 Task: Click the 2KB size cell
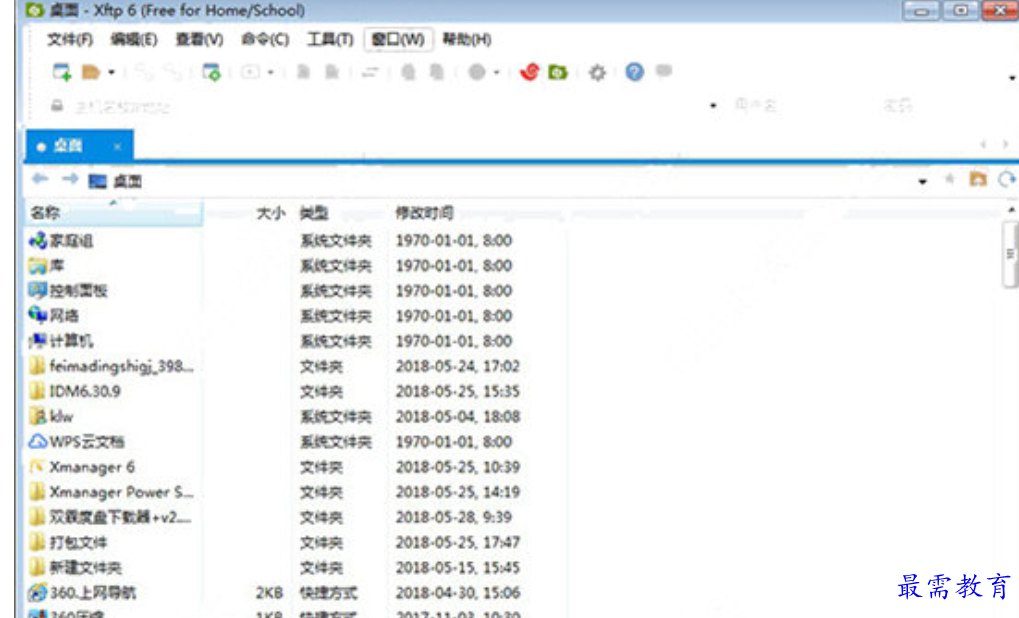(x=269, y=593)
